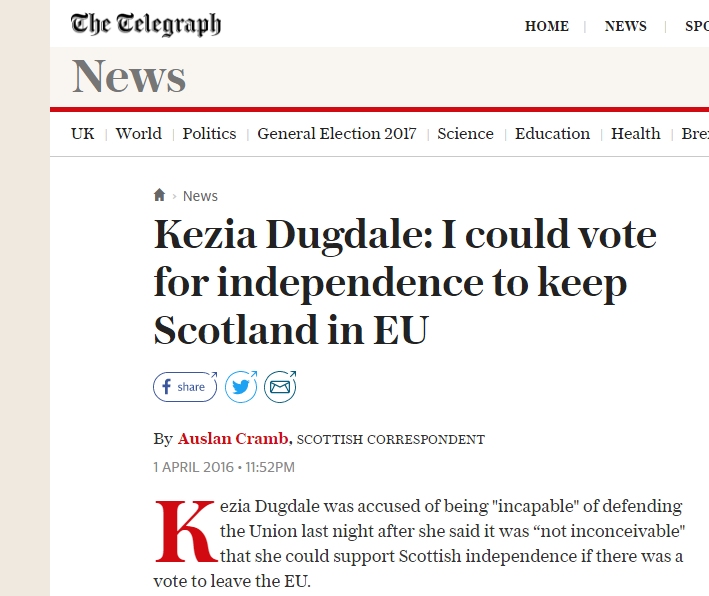Screen dimensions: 709x596
Task: Open the Education section tab
Action: point(553,134)
